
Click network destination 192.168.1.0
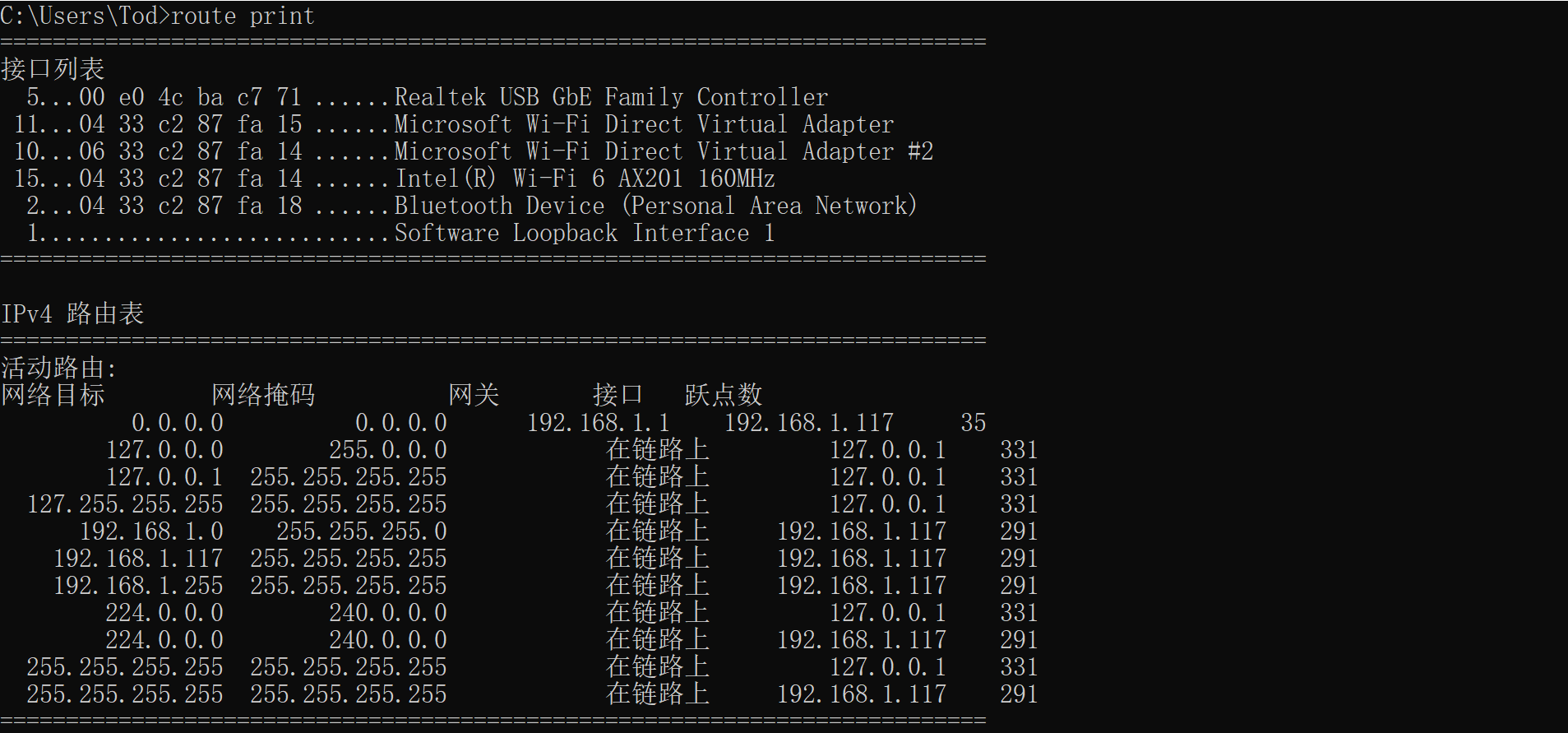151,531
